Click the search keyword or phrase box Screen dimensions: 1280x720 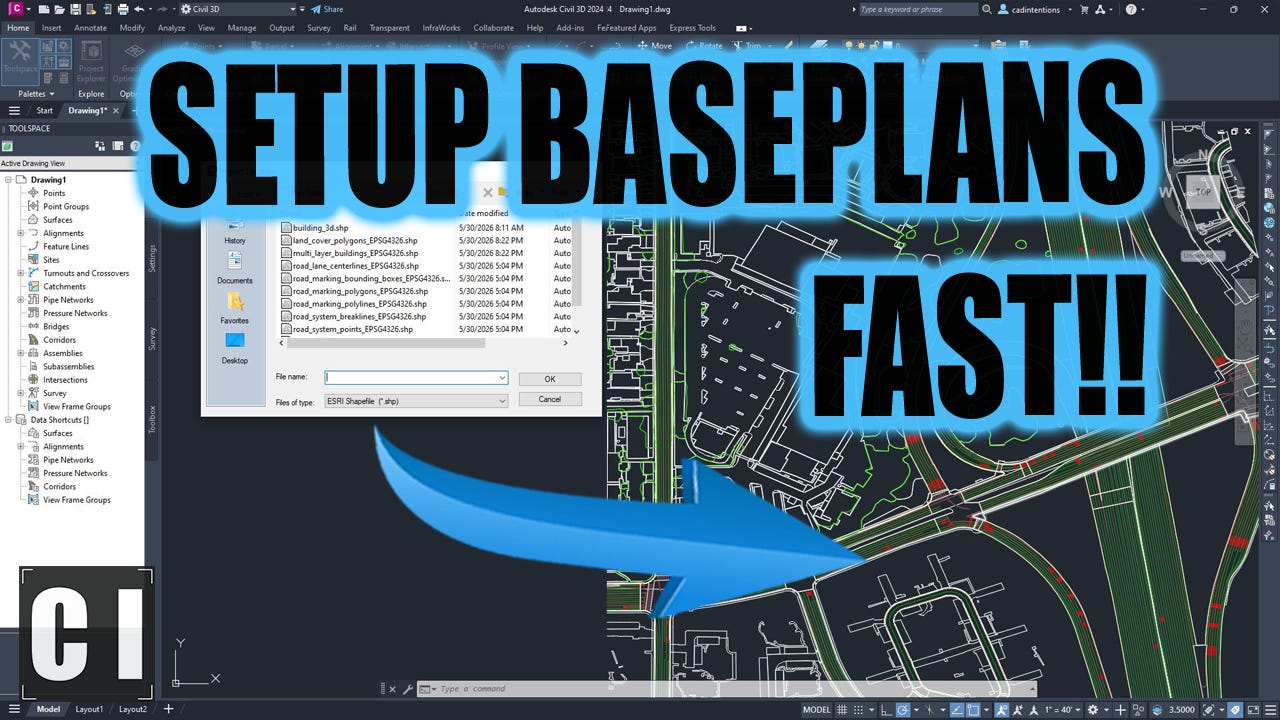[x=918, y=9]
